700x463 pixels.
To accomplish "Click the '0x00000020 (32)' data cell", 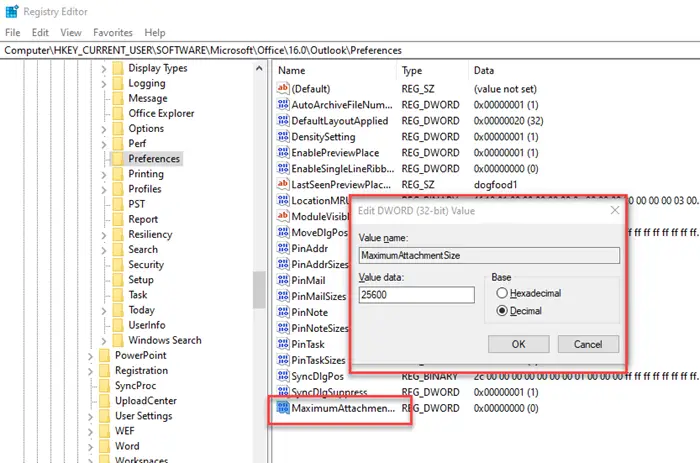I will [x=508, y=121].
